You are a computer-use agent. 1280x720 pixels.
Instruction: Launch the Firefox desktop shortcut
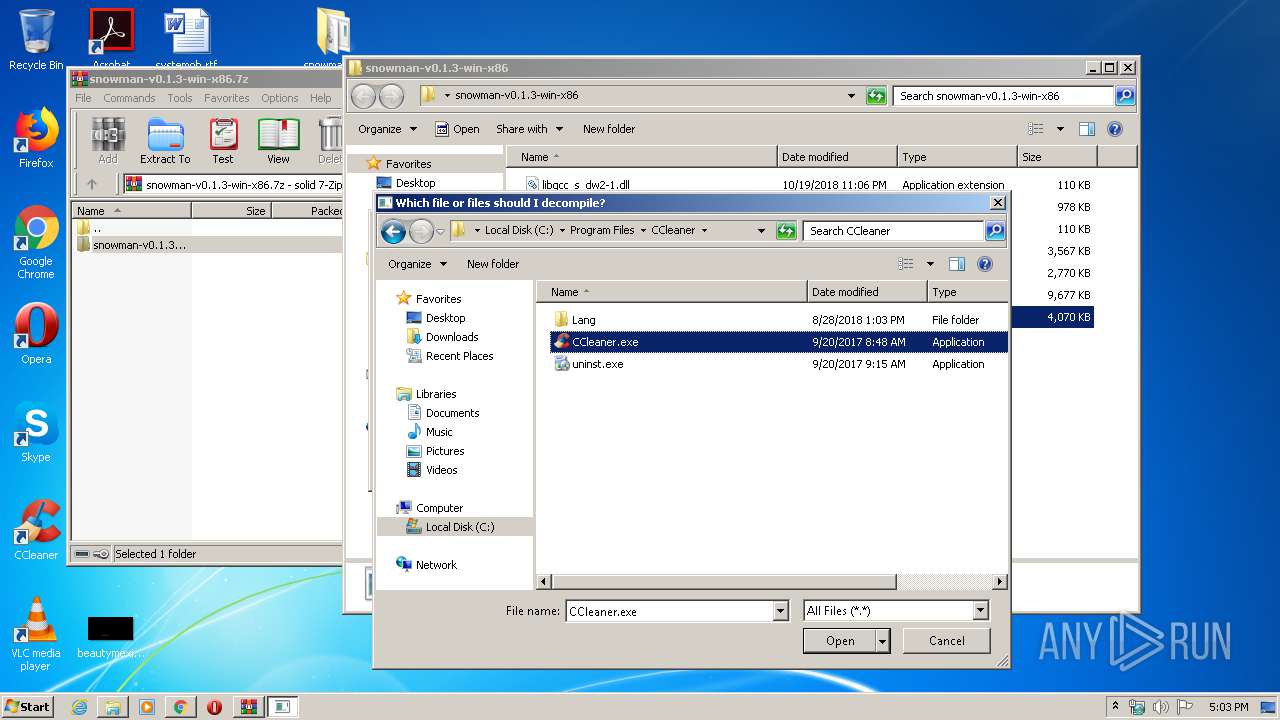[36, 138]
